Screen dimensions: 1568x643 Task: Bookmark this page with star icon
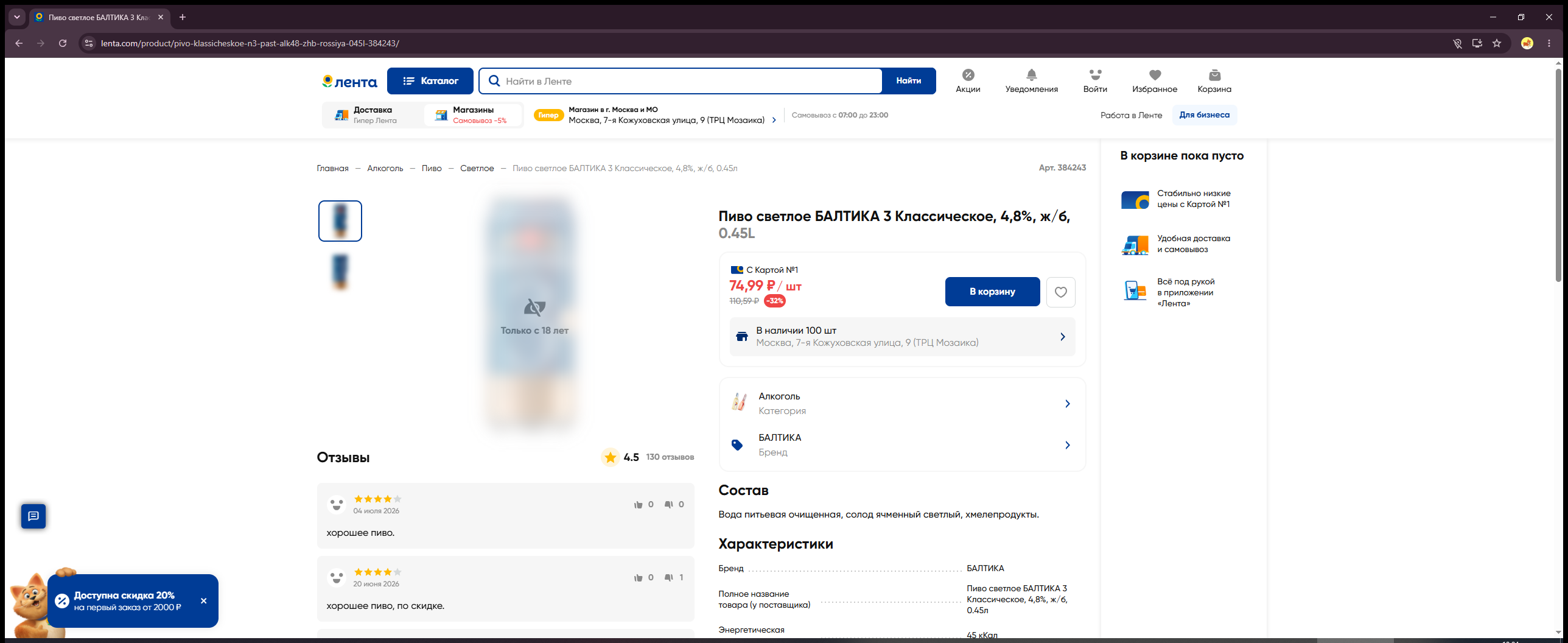point(1497,43)
